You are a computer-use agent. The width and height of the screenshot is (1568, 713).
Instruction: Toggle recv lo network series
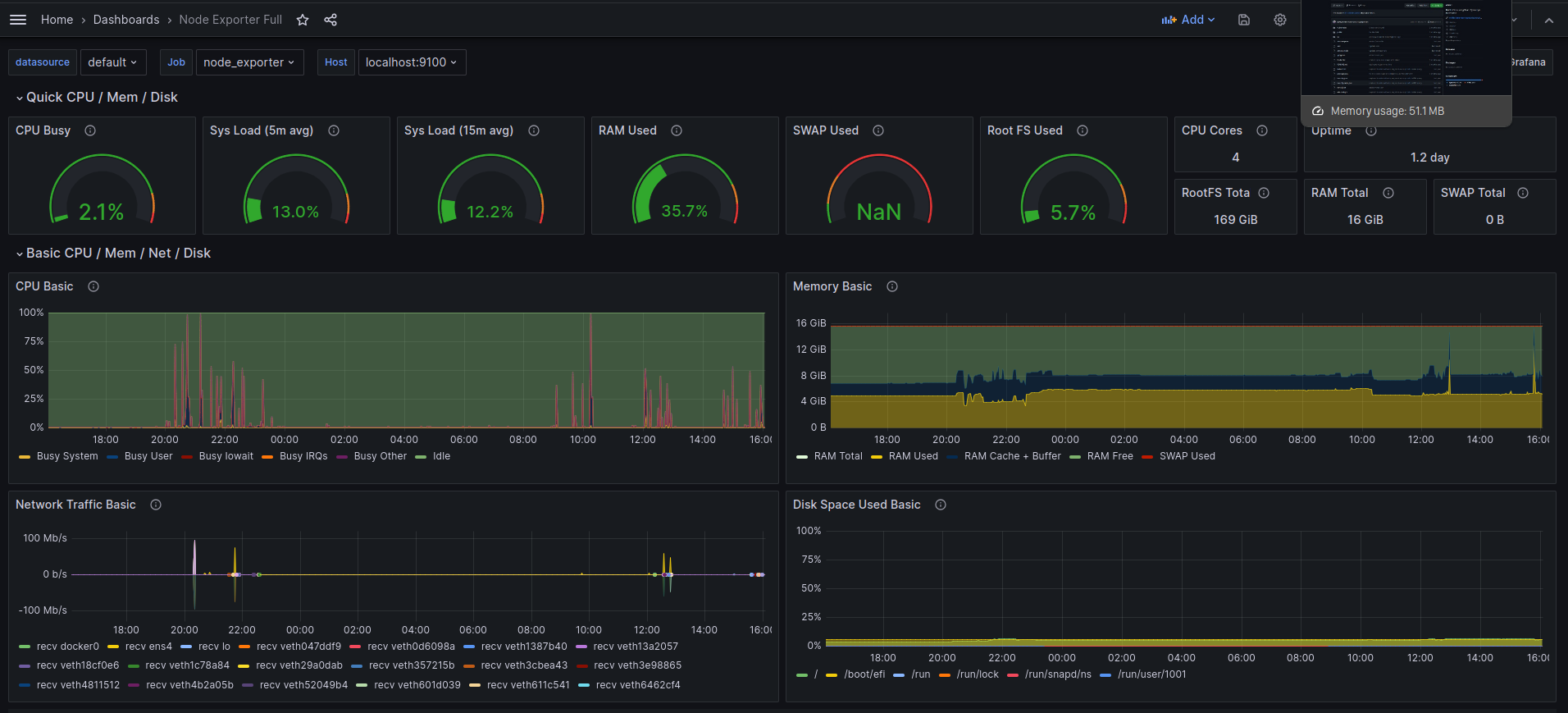[214, 647]
